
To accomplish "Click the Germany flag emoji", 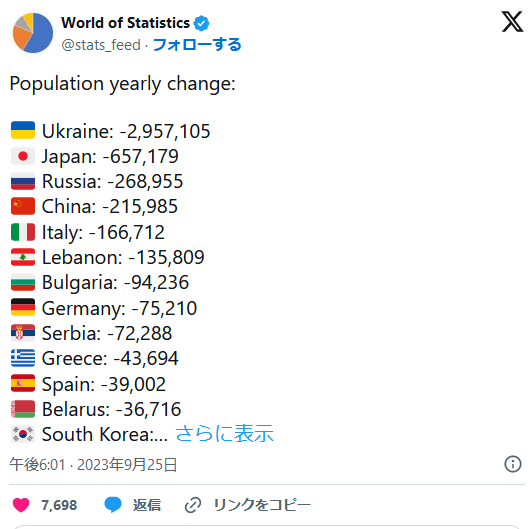I will coord(23,307).
